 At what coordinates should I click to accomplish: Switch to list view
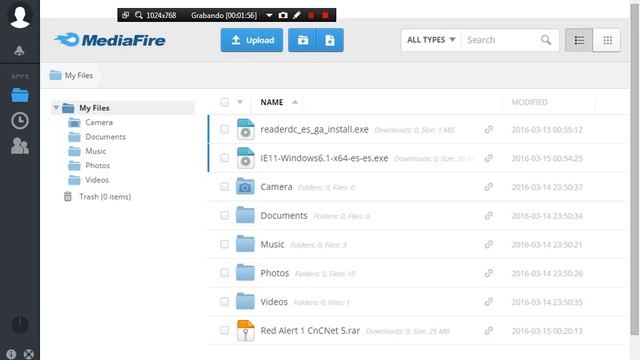click(579, 40)
